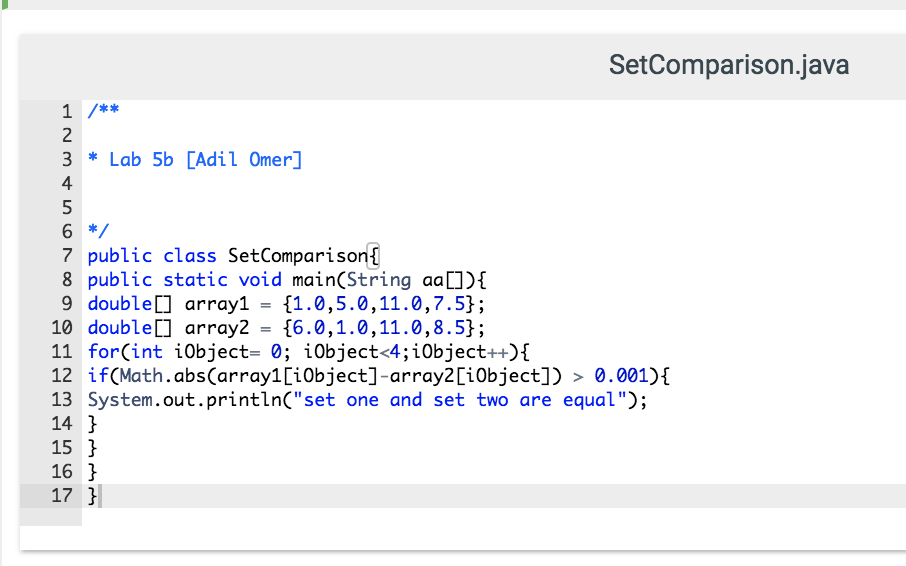Image resolution: width=906 pixels, height=566 pixels.
Task: Click line number 1 in gutter
Action: click(x=67, y=111)
